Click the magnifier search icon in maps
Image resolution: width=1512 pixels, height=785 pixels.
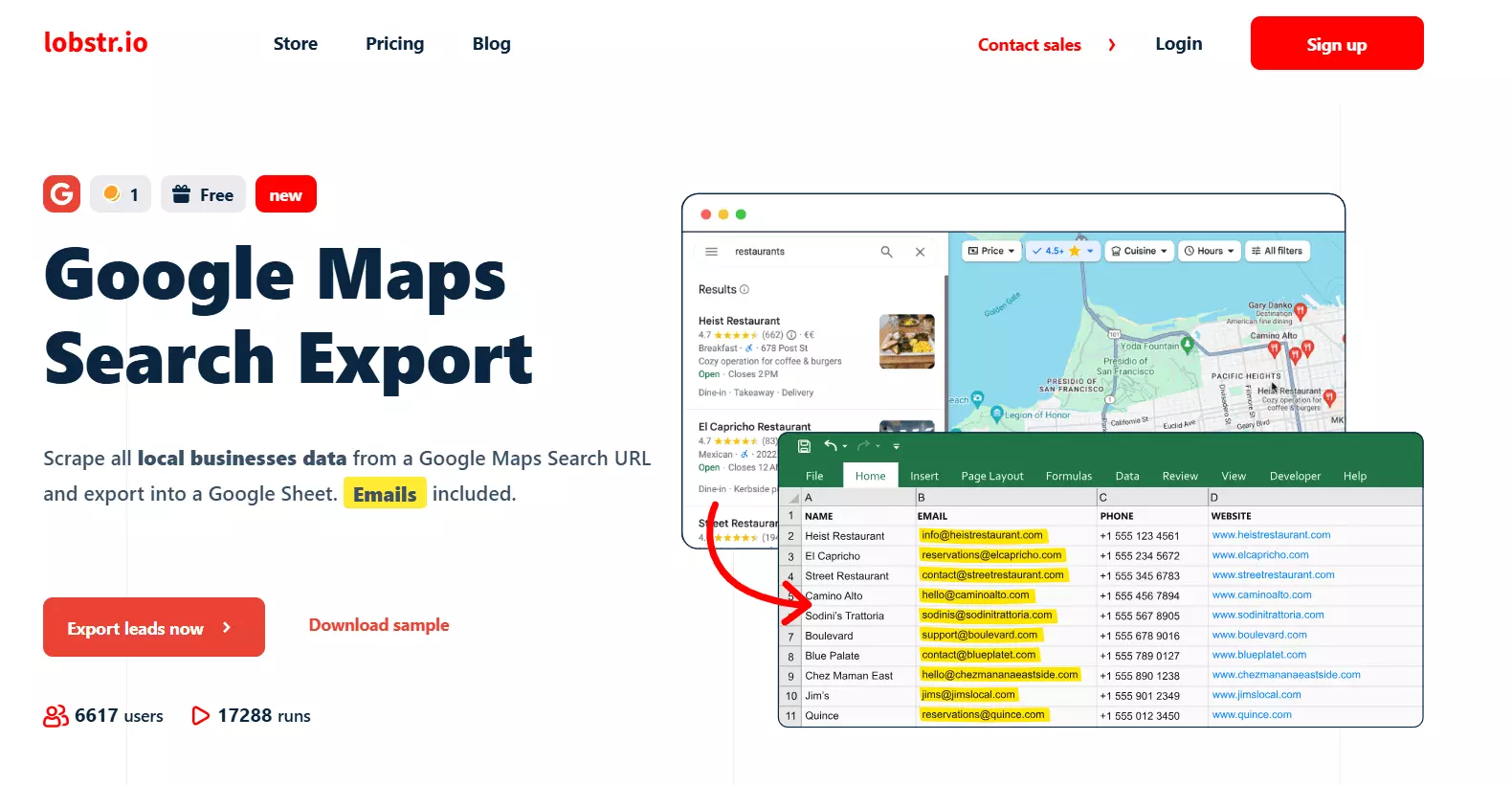click(x=886, y=252)
